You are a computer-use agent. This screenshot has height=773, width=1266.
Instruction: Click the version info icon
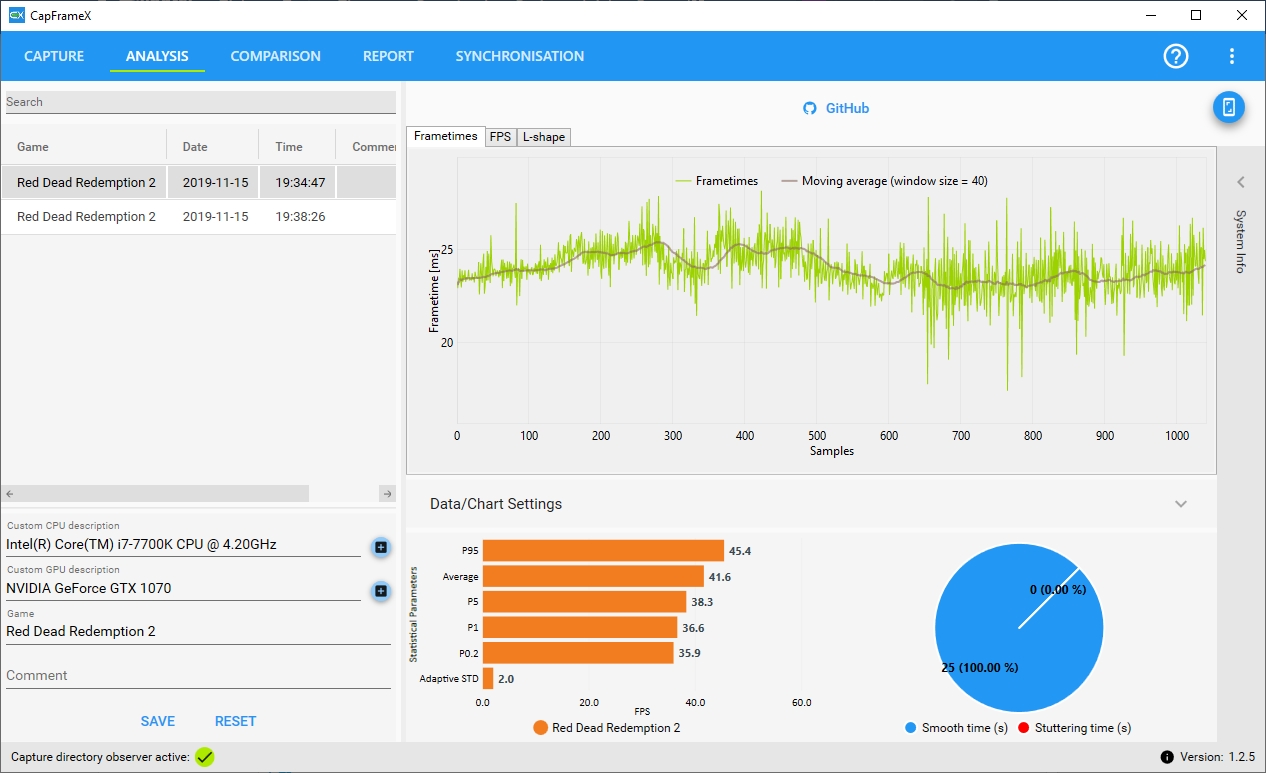[x=1167, y=757]
